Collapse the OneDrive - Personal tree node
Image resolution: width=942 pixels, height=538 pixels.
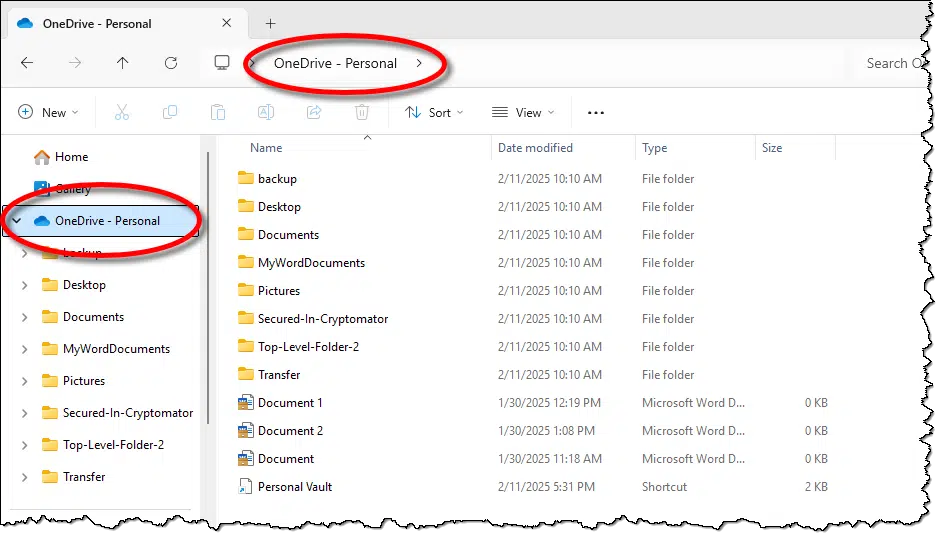17,221
